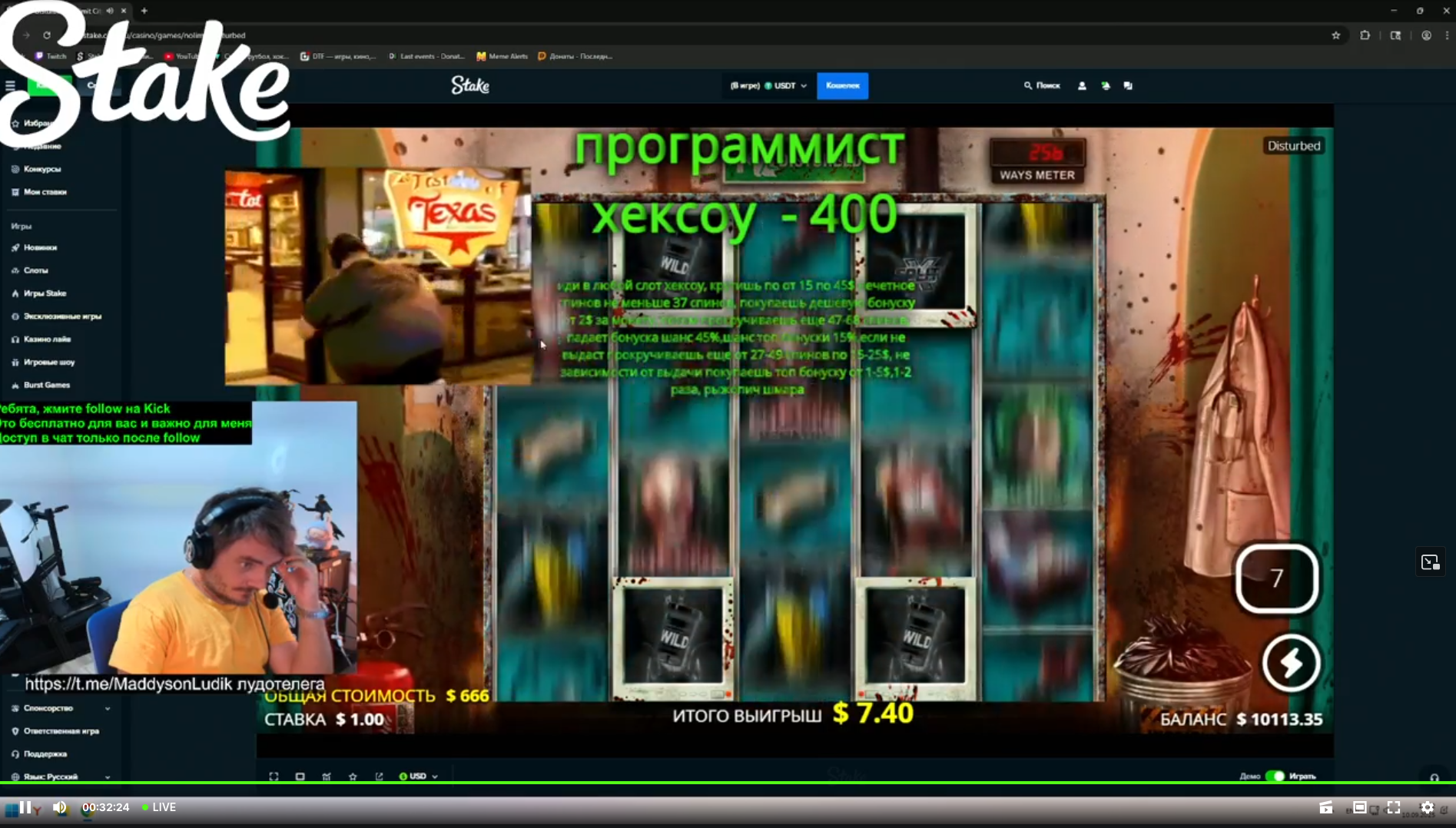Viewport: 1456px width, 828px height.
Task: Mute the stream volume speaker icon
Action: point(59,807)
